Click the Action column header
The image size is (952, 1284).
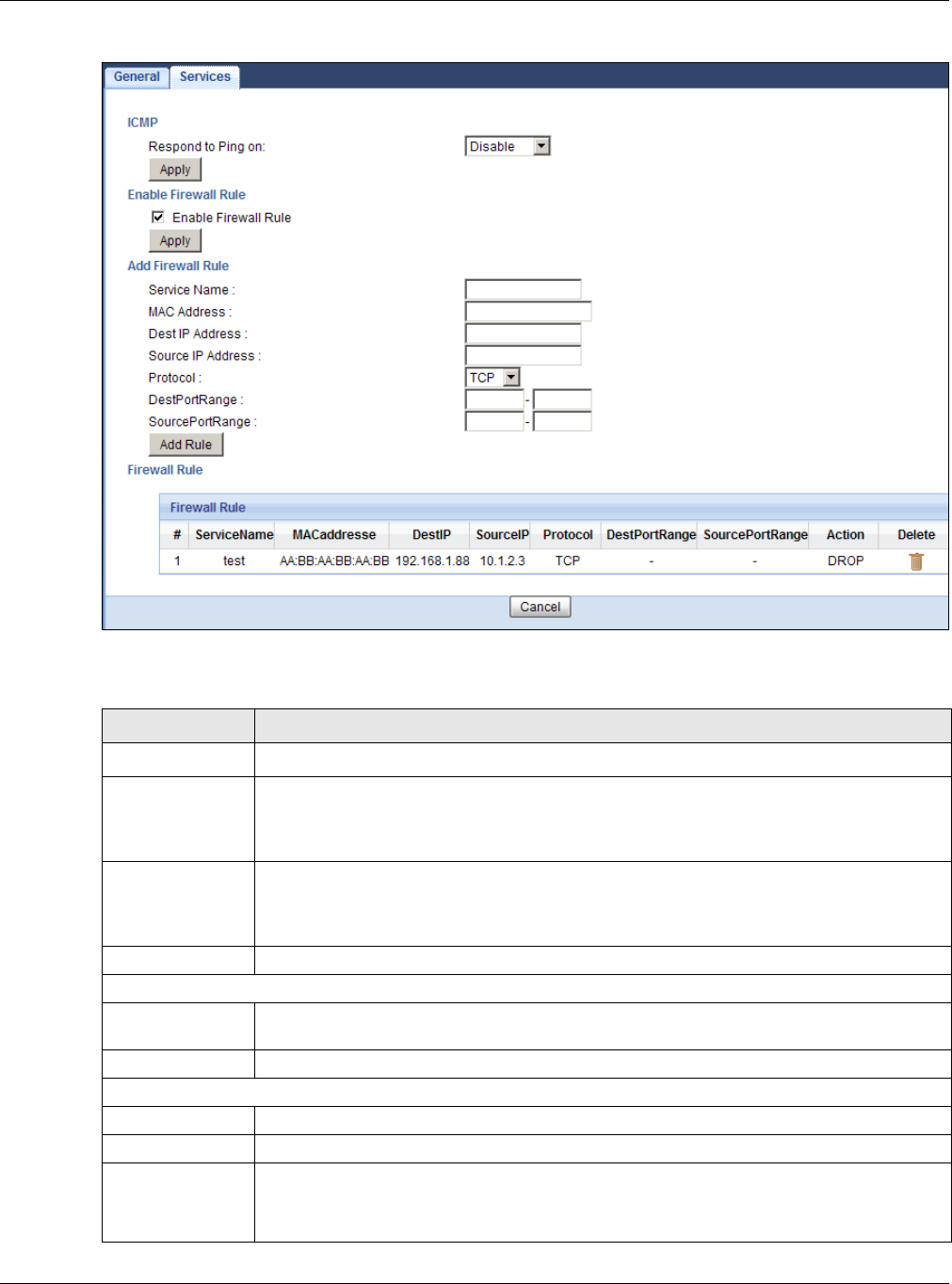click(x=846, y=535)
